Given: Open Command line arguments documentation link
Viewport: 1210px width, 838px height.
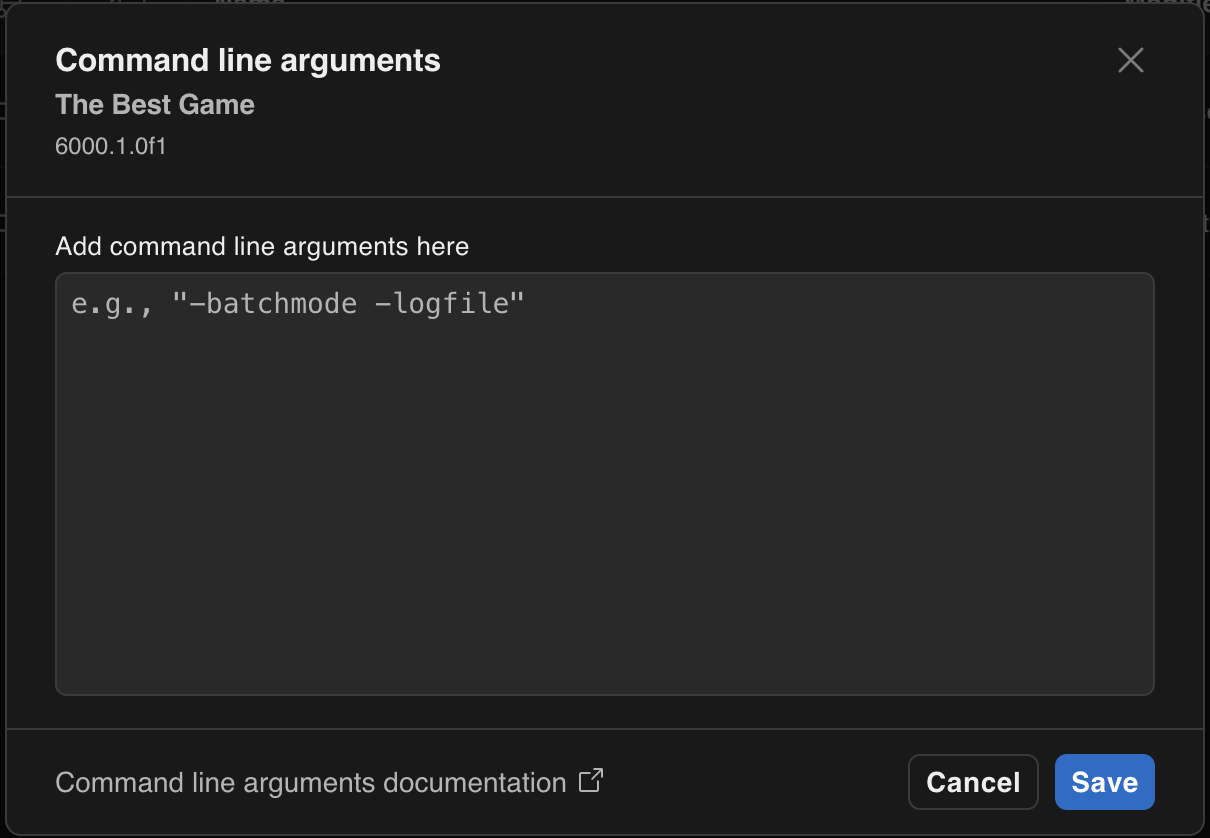Looking at the screenshot, I should (310, 782).
